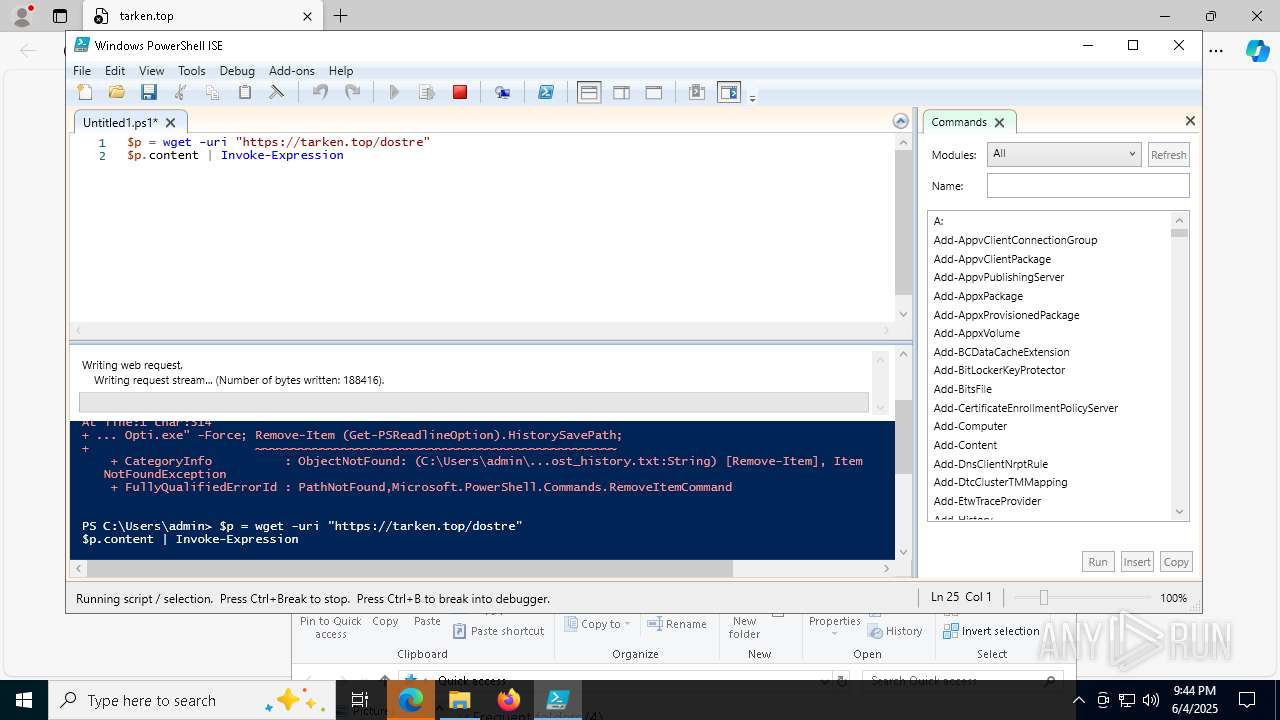Open a new browser tab with the plus icon
Screen dimensions: 1280x720
[341, 16]
